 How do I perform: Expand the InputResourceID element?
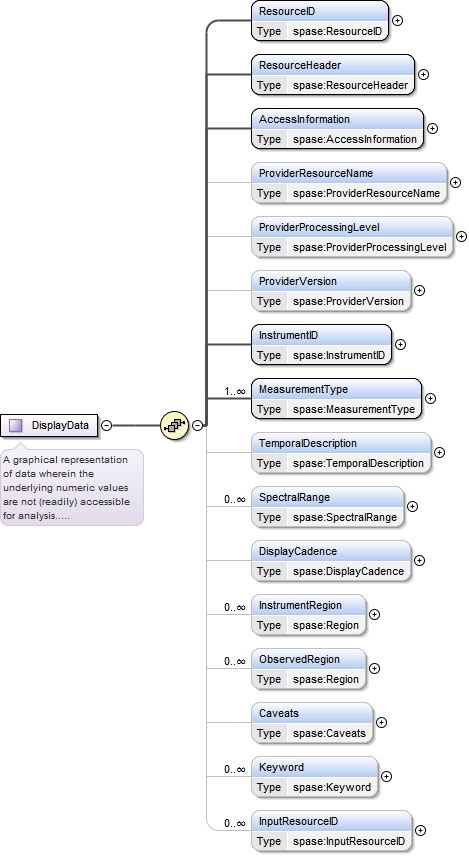[420, 831]
